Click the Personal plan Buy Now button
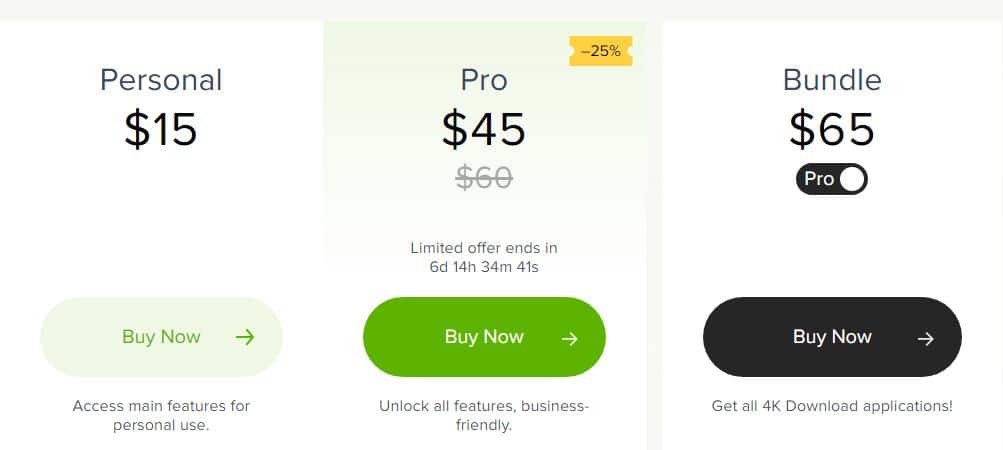Image resolution: width=1003 pixels, height=450 pixels. [x=161, y=337]
